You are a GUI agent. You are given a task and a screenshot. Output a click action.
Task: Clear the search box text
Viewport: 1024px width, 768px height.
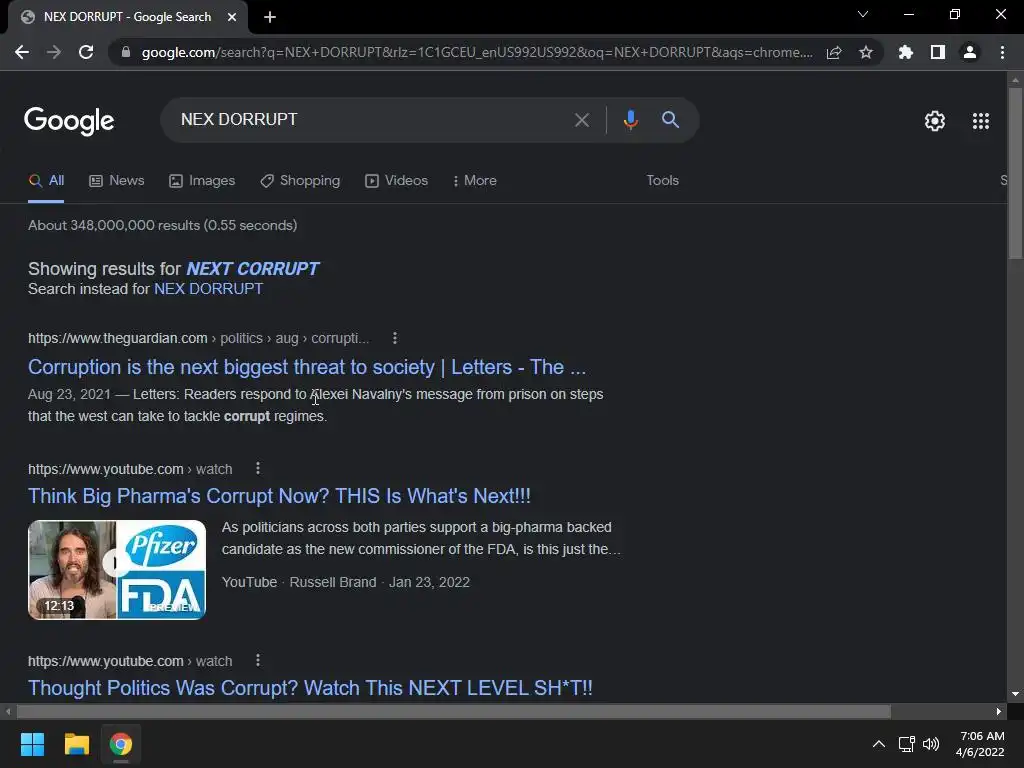coord(581,120)
